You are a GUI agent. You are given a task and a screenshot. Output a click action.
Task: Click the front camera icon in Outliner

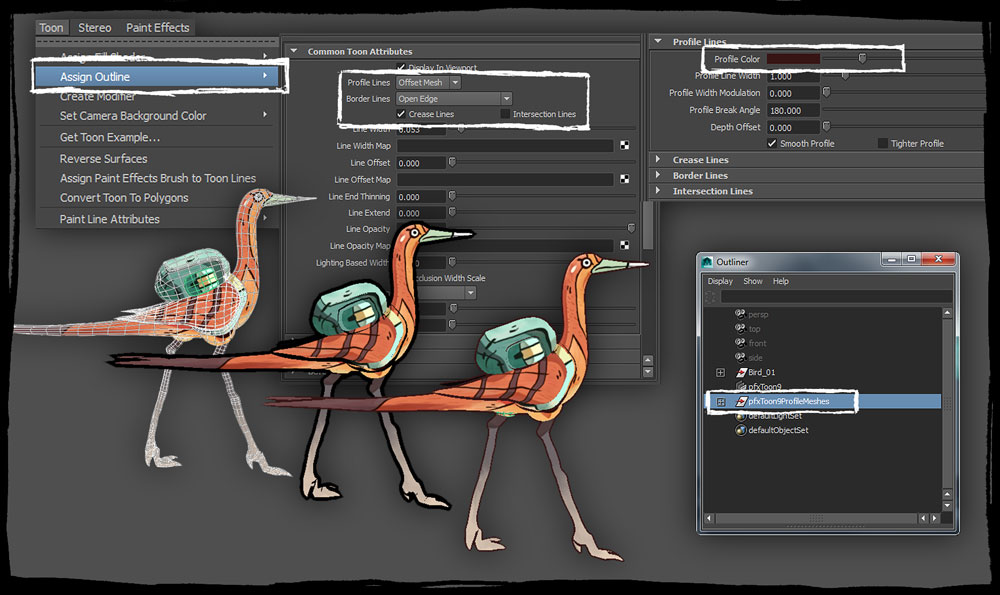740,342
